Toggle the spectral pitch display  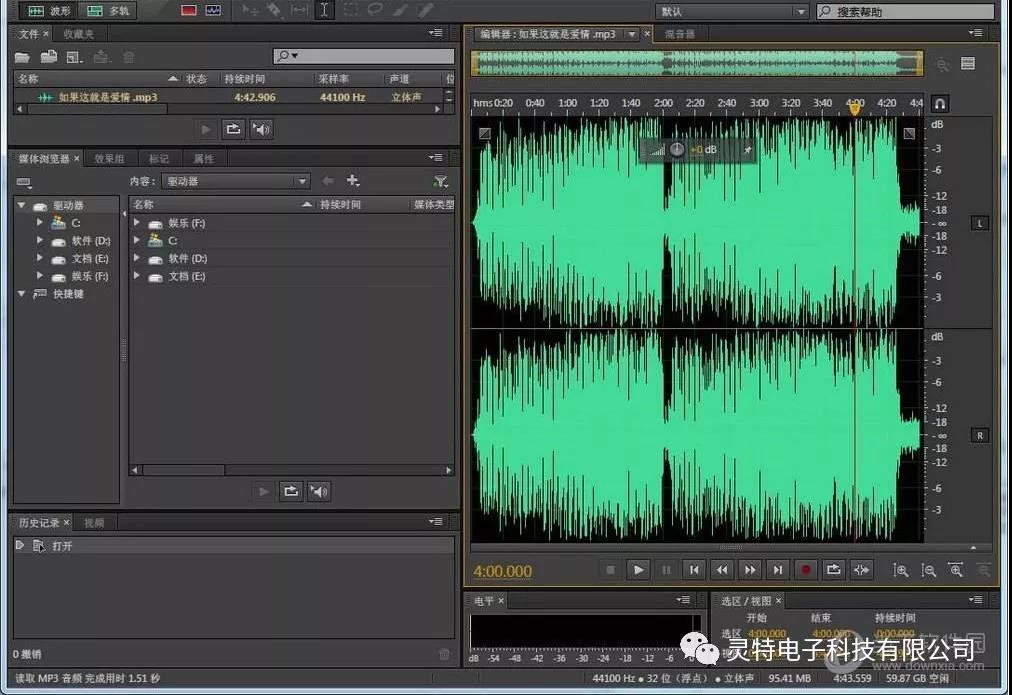(x=213, y=10)
